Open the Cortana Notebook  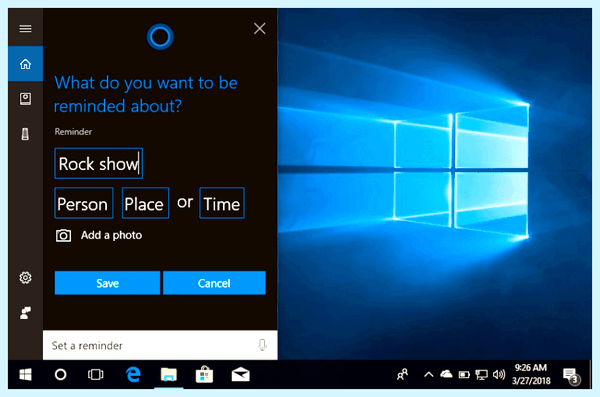[x=25, y=99]
